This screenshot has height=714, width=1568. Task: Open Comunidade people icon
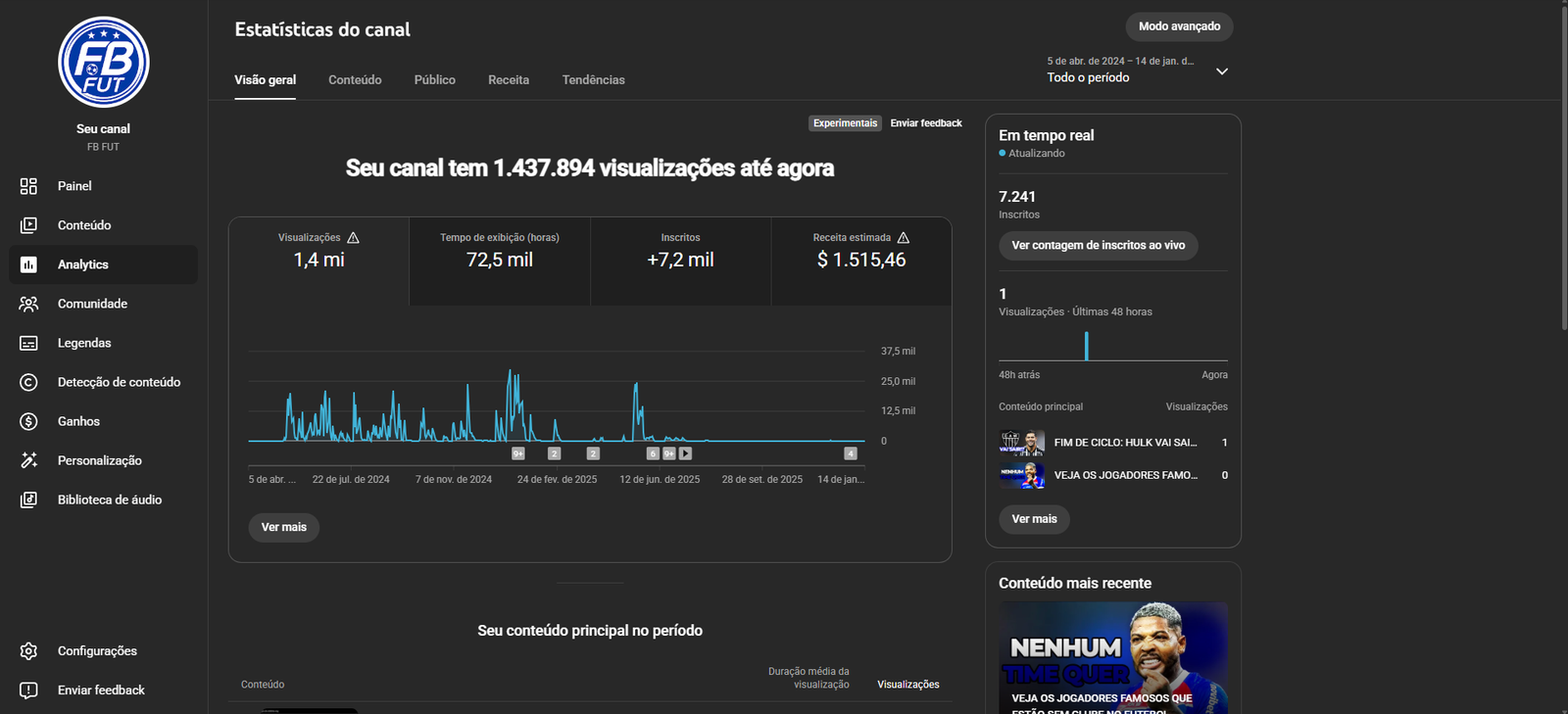28,304
